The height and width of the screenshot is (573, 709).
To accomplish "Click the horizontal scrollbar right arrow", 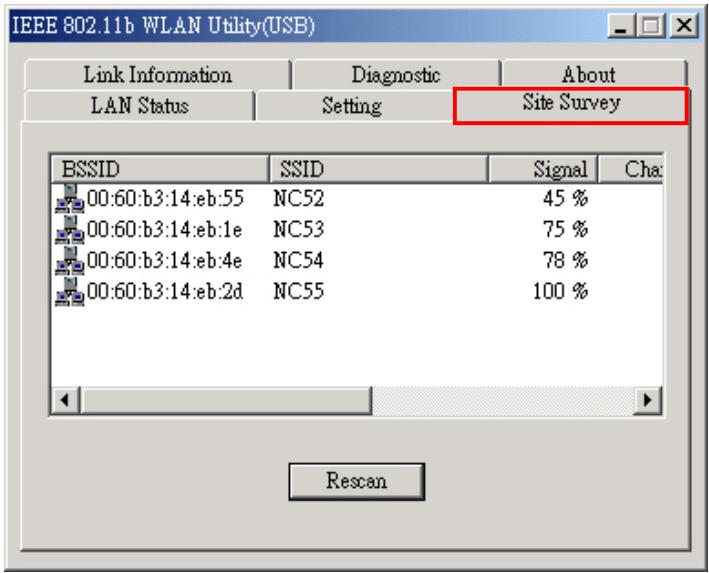I will tap(648, 400).
